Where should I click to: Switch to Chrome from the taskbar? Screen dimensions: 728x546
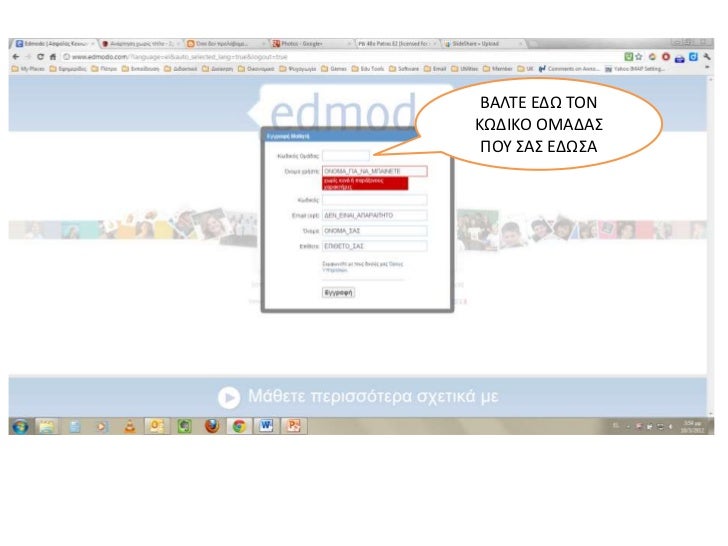point(239,426)
